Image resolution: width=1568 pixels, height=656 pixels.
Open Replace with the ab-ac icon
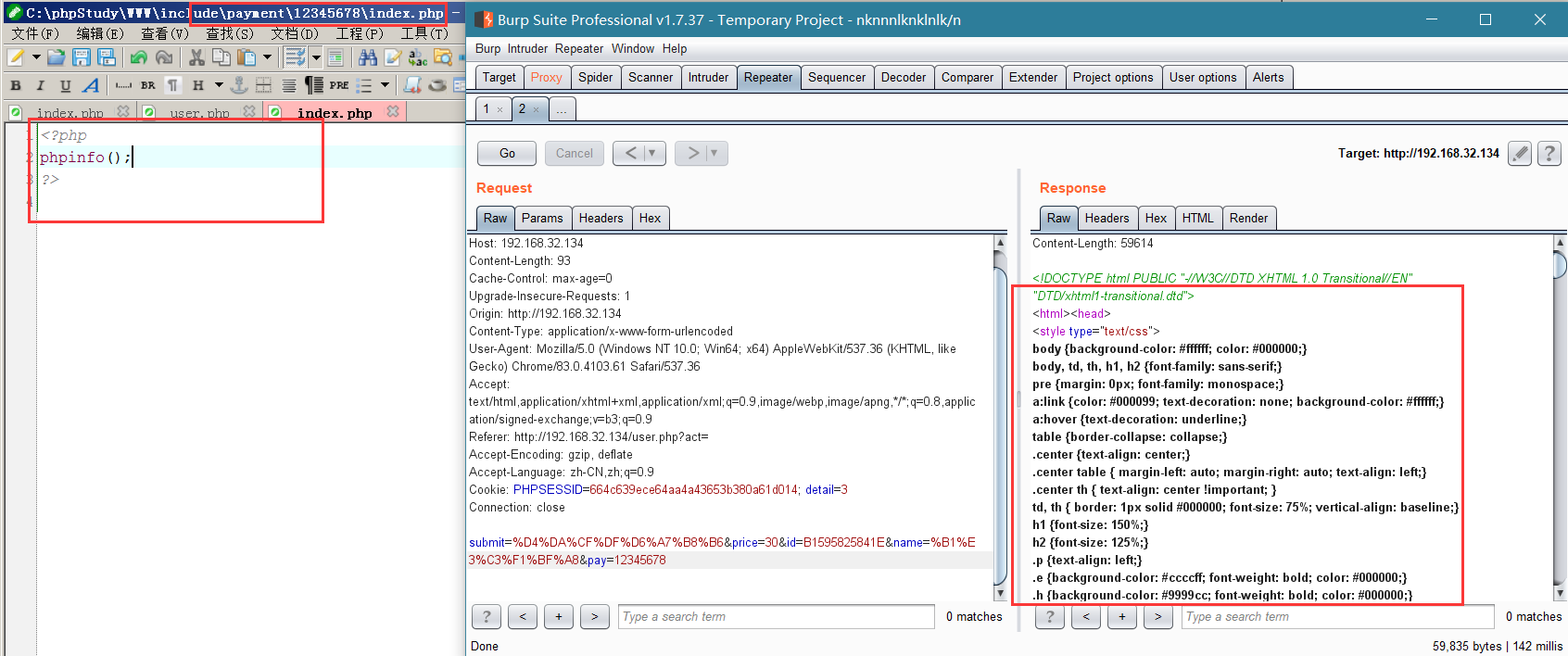coord(418,57)
